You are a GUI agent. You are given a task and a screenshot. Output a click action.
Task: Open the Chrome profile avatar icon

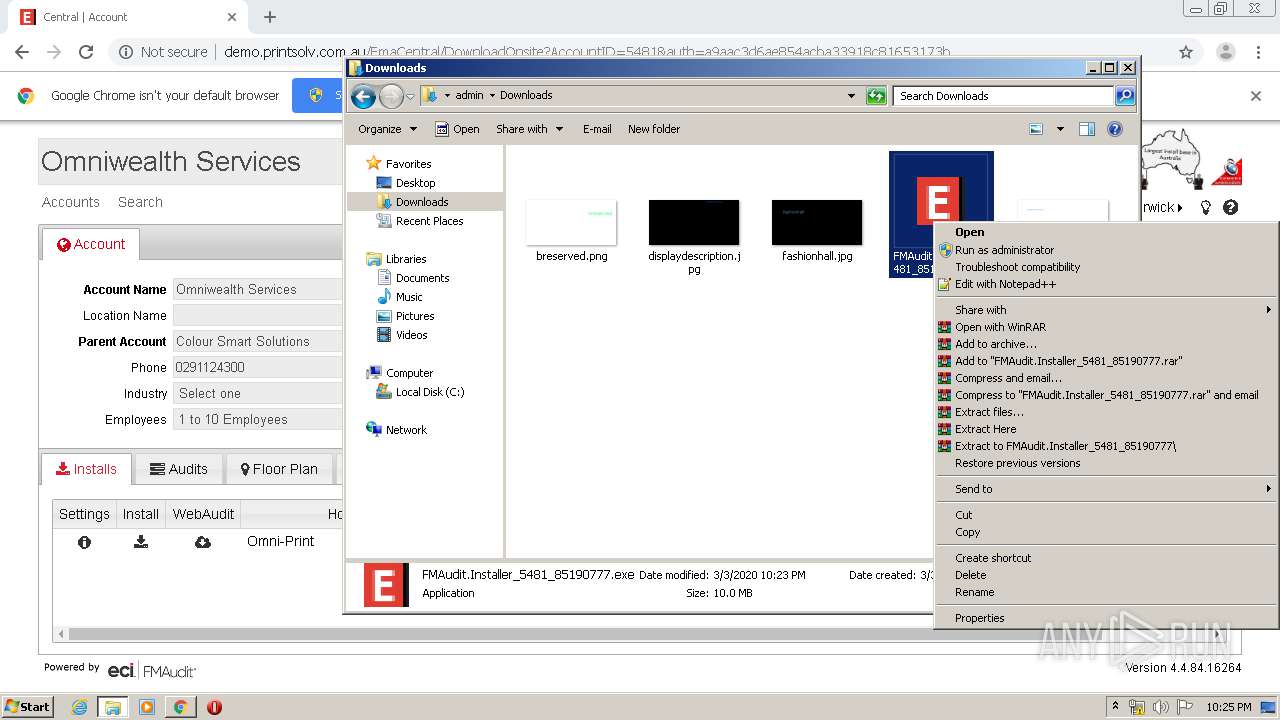pyautogui.click(x=1225, y=52)
